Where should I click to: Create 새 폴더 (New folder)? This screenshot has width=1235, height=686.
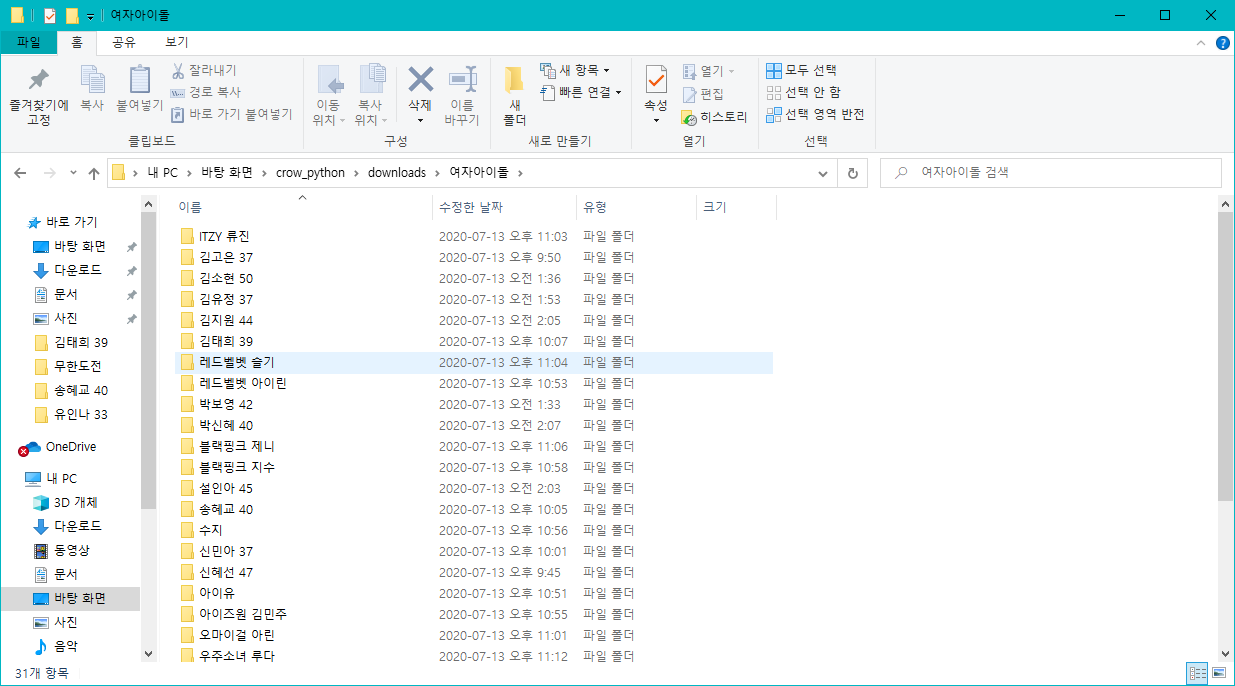tap(514, 95)
